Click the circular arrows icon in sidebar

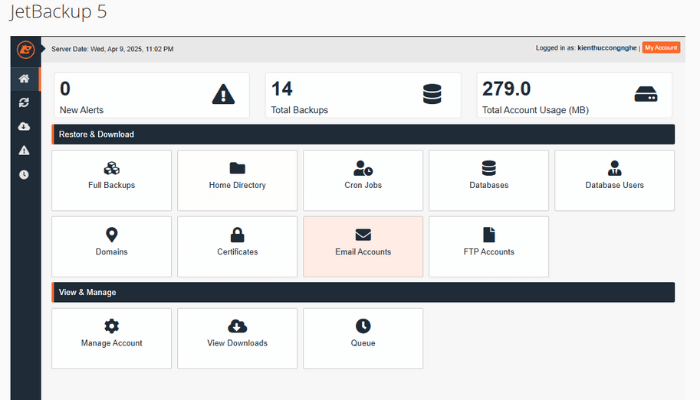coord(24,102)
